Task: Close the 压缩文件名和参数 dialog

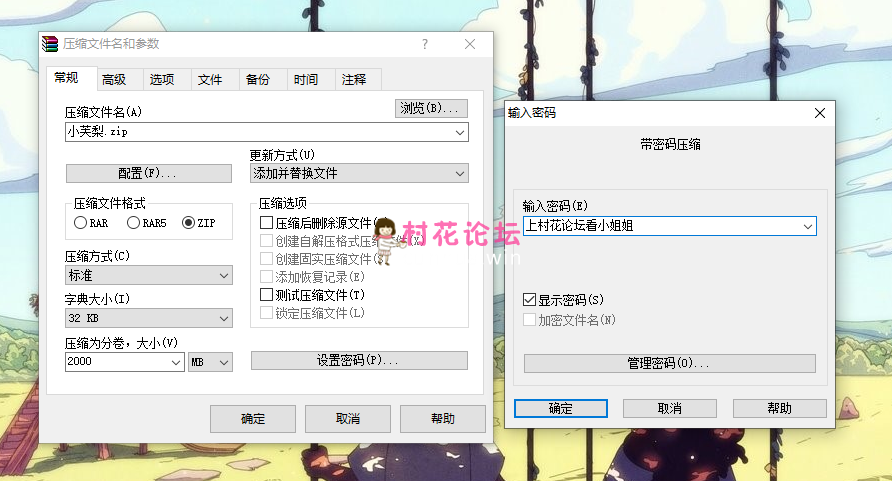Action: point(470,44)
